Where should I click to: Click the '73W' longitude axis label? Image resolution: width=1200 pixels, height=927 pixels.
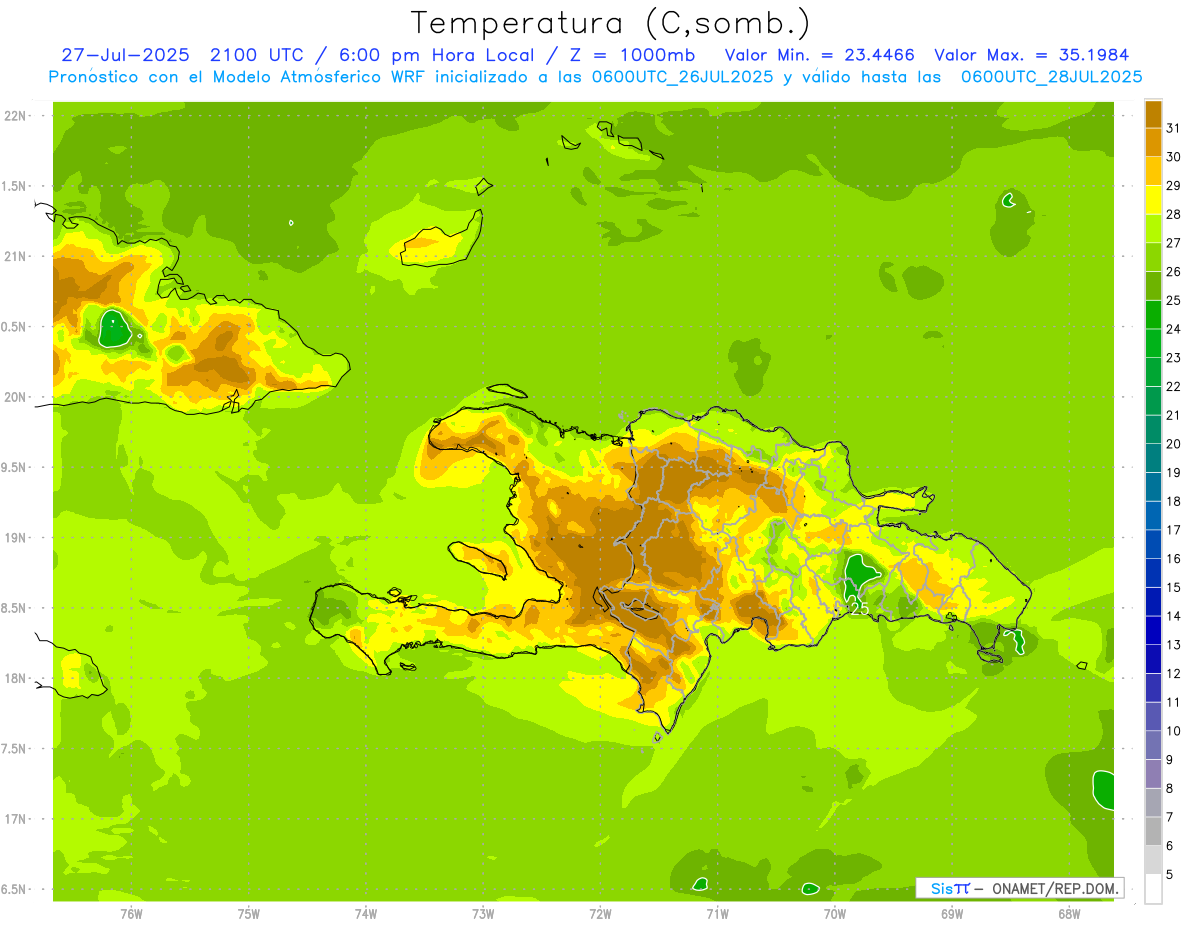483,913
